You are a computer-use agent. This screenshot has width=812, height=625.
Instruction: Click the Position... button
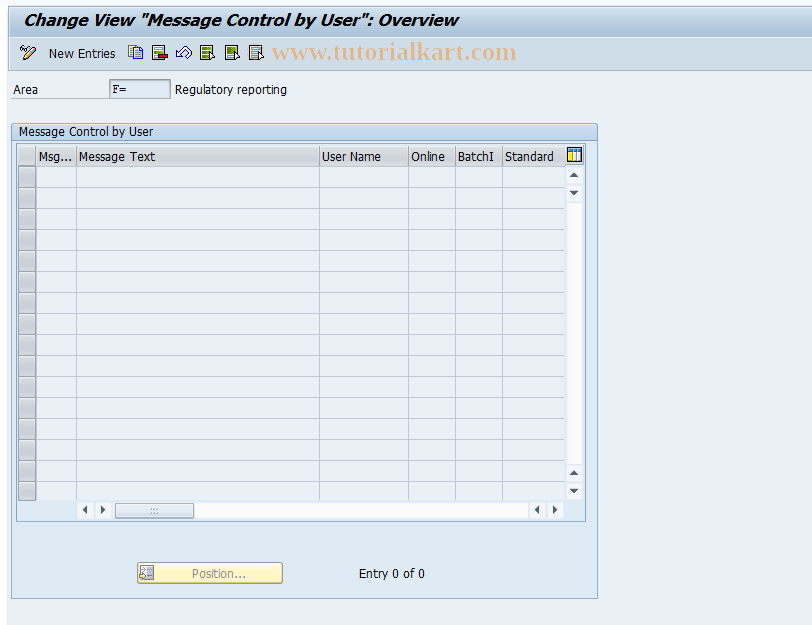(210, 573)
